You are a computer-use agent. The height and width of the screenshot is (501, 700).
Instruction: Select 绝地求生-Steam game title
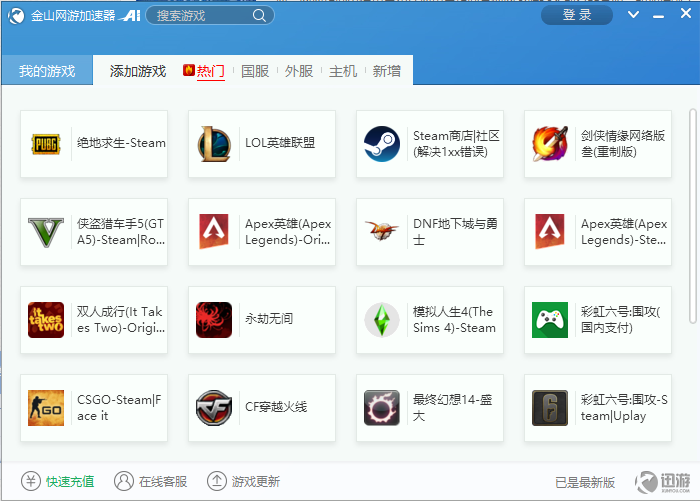click(x=121, y=143)
